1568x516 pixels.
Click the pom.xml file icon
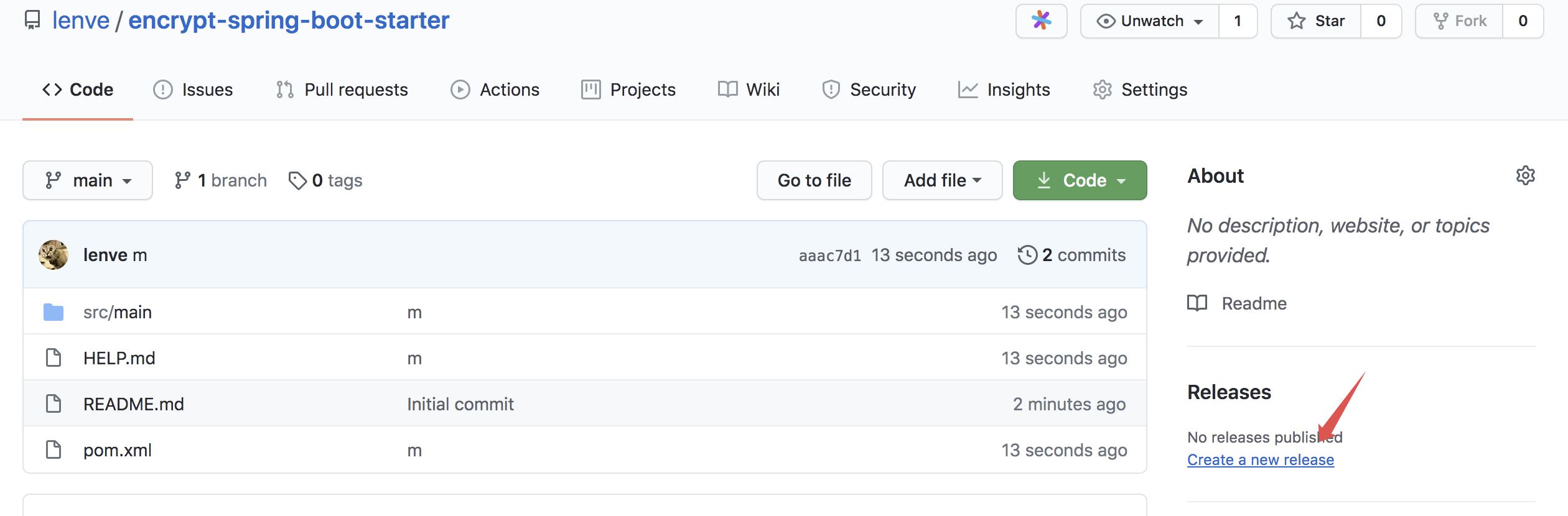(x=54, y=449)
